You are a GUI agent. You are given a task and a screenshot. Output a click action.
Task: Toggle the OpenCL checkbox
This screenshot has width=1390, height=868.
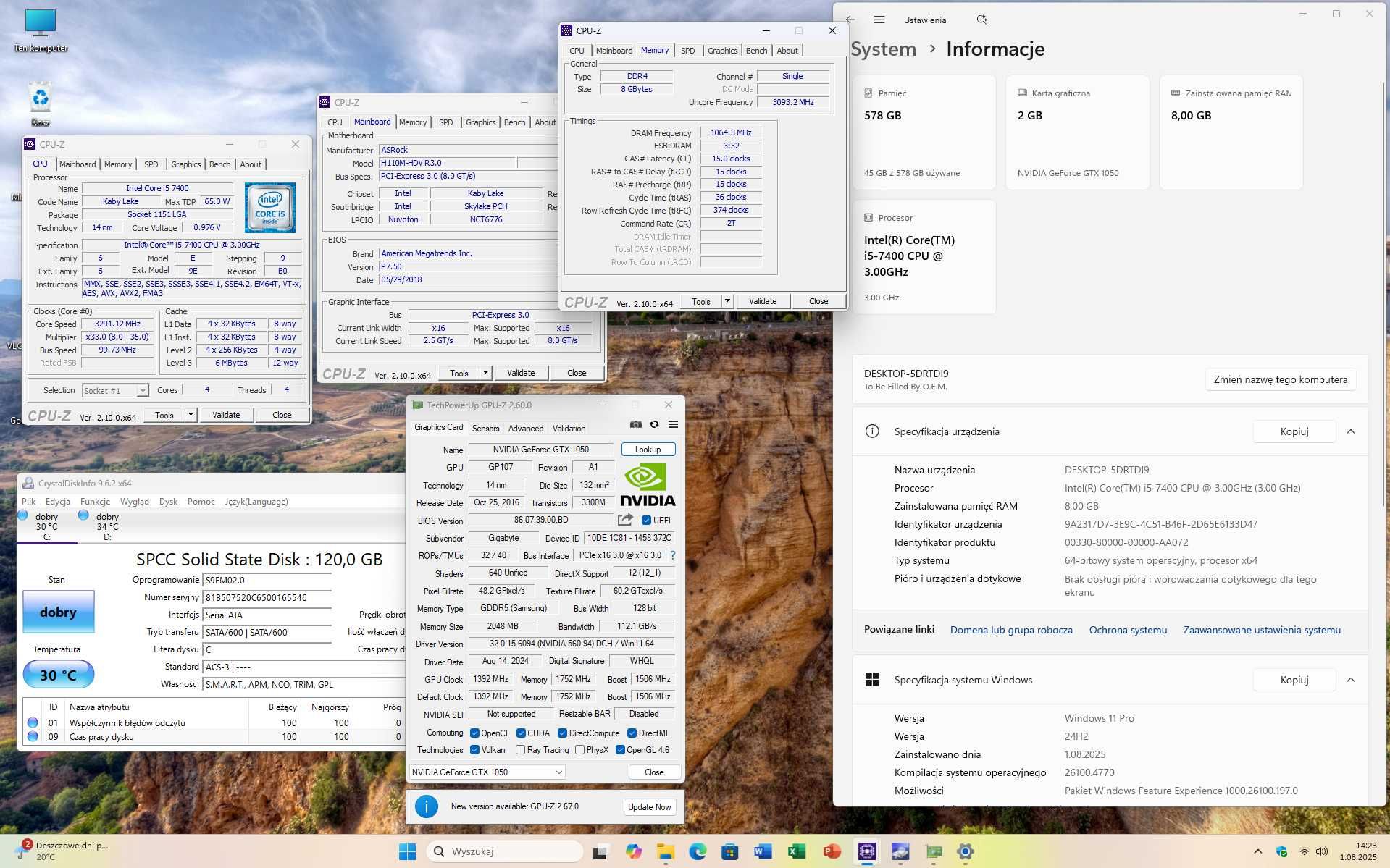tap(474, 733)
